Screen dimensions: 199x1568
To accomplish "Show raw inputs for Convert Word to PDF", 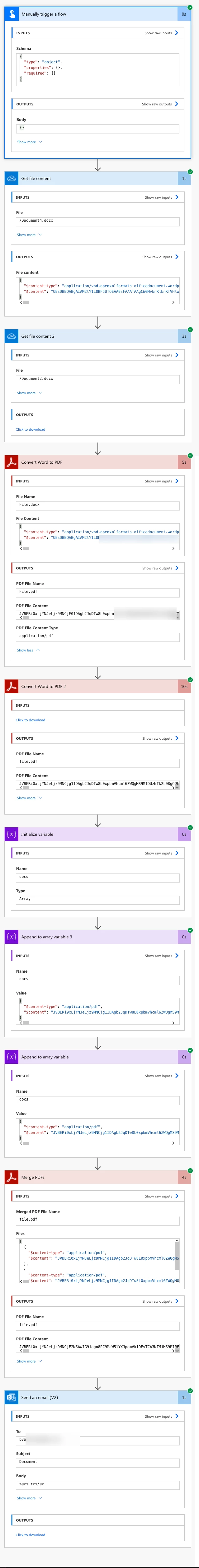I will point(161,481).
